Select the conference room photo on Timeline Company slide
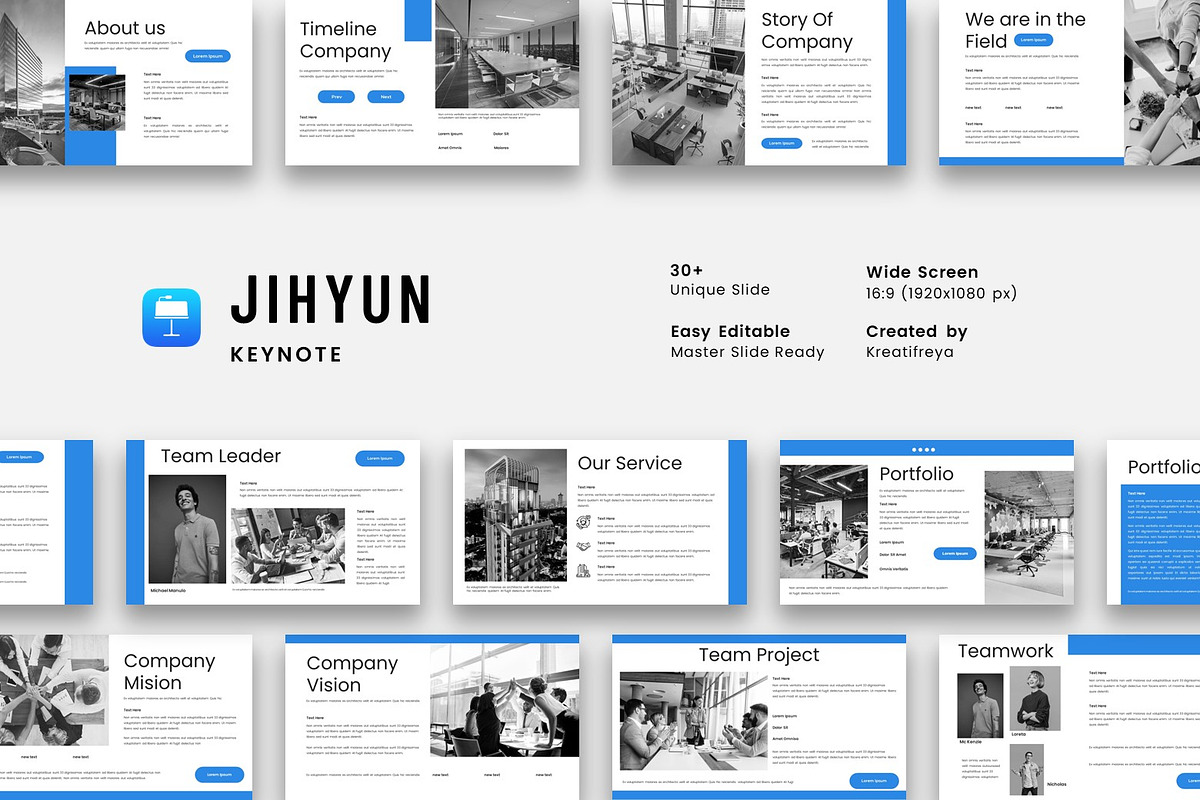Screen dimensions: 1200x800 [507, 54]
